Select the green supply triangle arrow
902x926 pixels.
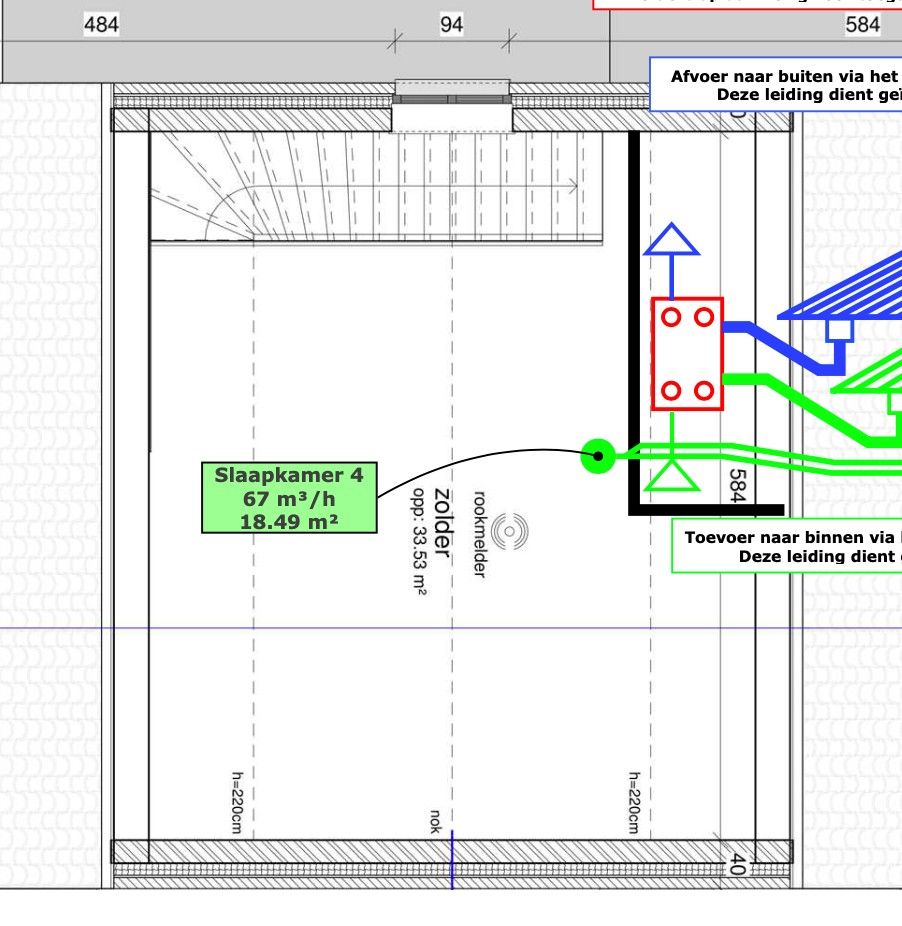672,474
